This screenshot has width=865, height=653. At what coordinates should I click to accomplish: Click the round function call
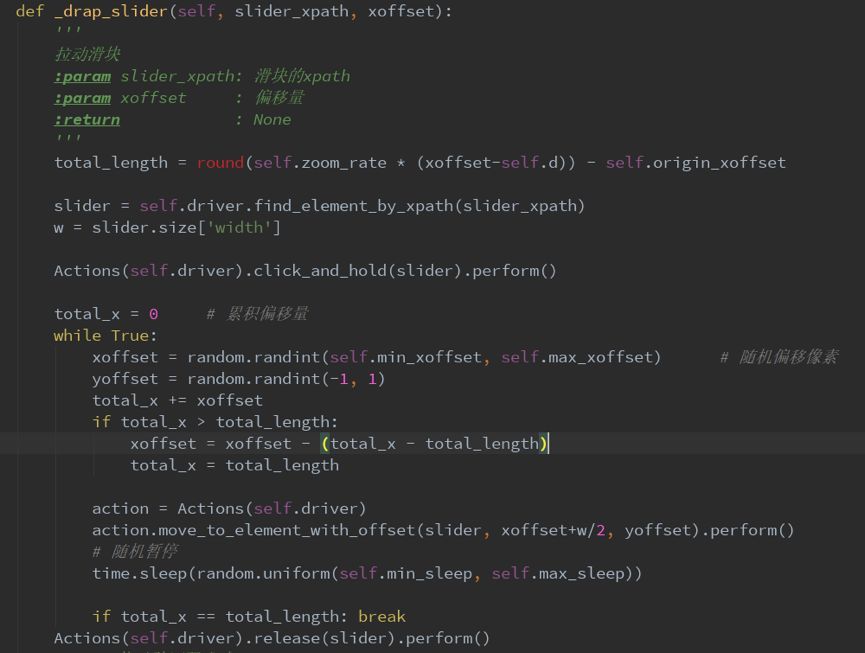[220, 162]
